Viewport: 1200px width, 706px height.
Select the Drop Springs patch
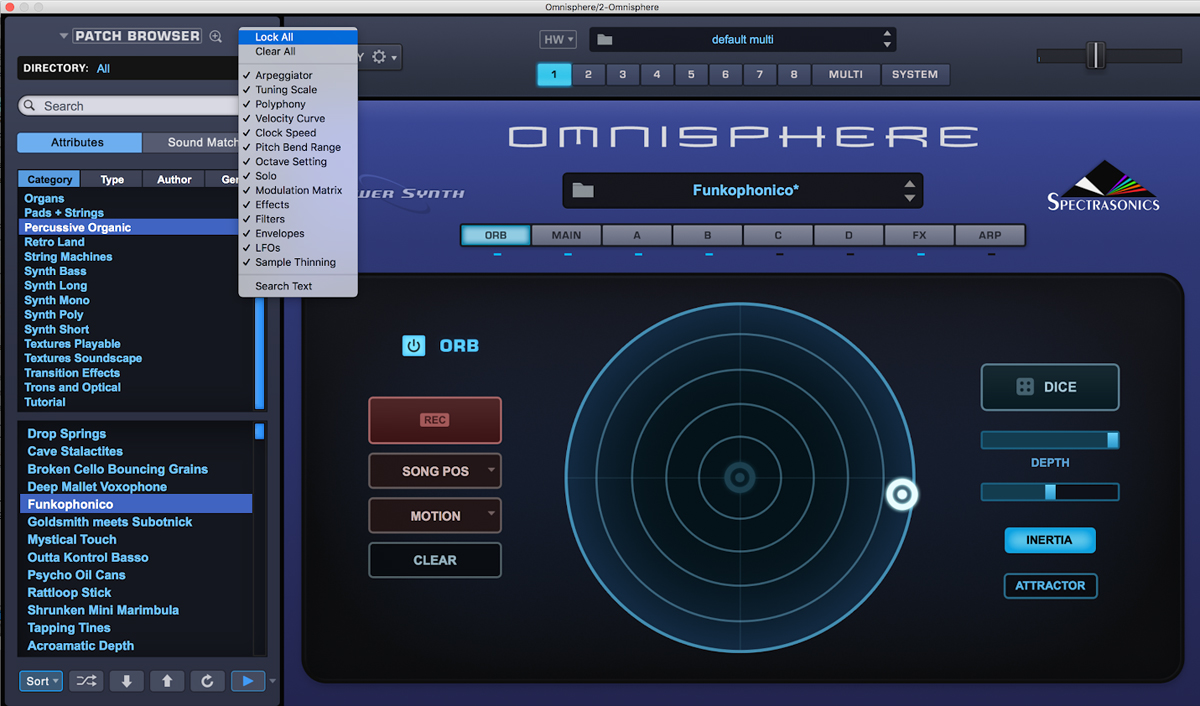67,434
